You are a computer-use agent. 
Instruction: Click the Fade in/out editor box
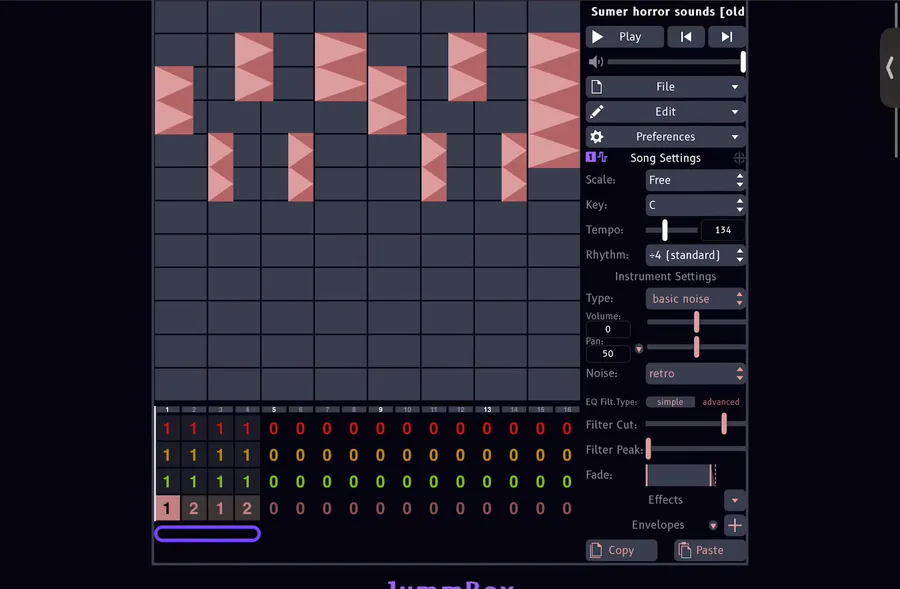(681, 475)
